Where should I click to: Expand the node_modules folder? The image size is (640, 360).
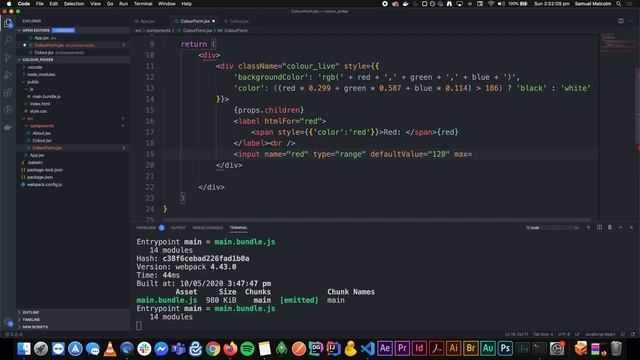(x=41, y=74)
